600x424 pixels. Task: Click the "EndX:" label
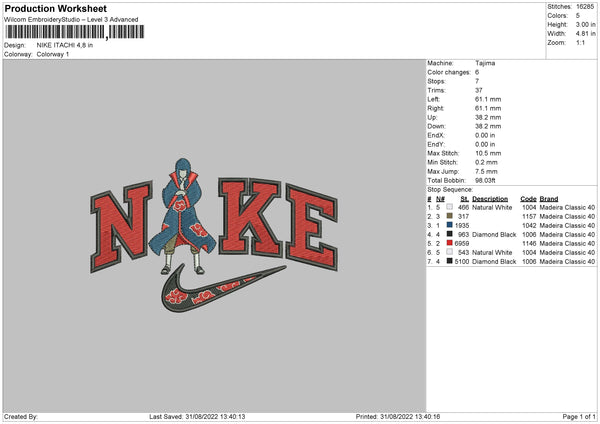click(x=436, y=135)
